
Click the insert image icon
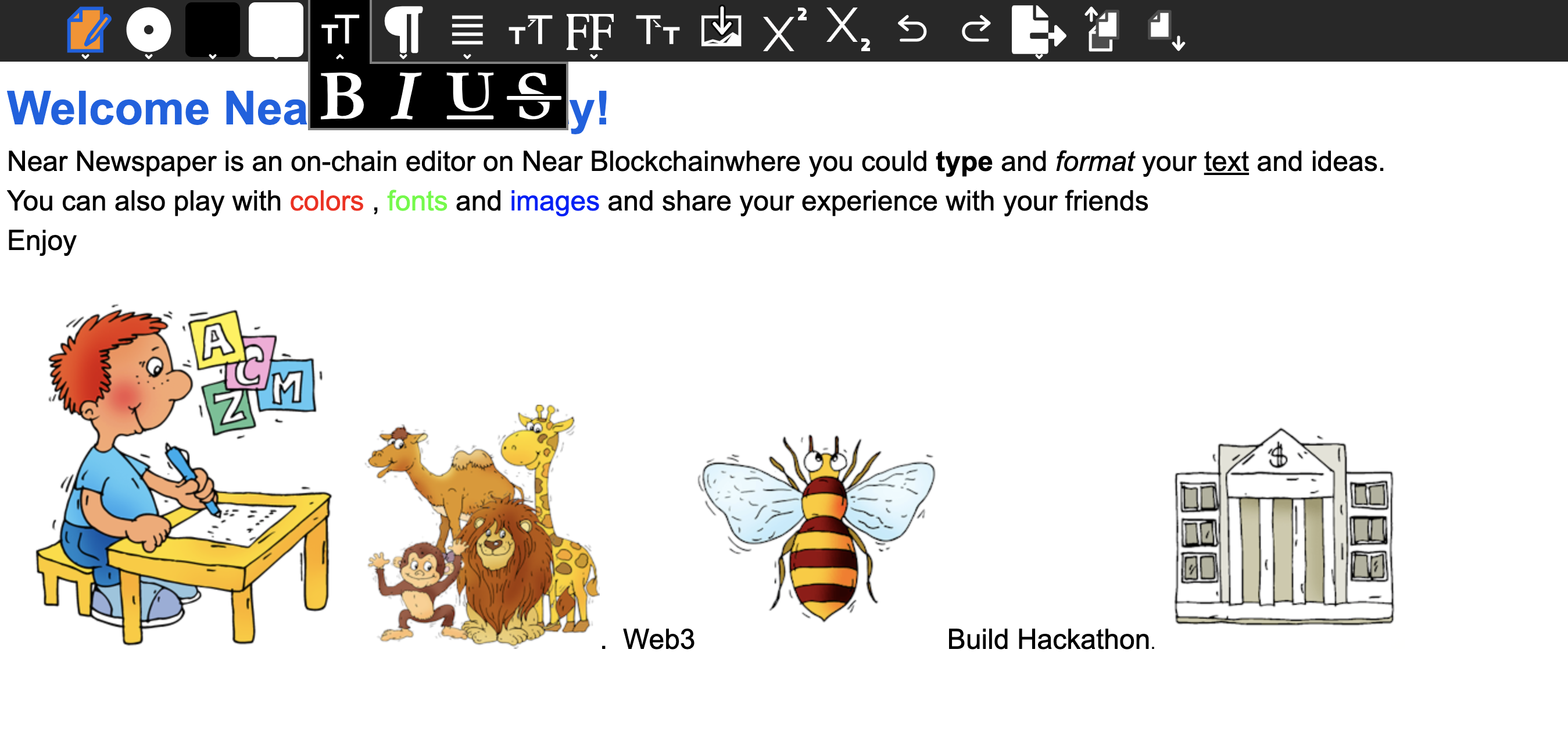point(721,28)
